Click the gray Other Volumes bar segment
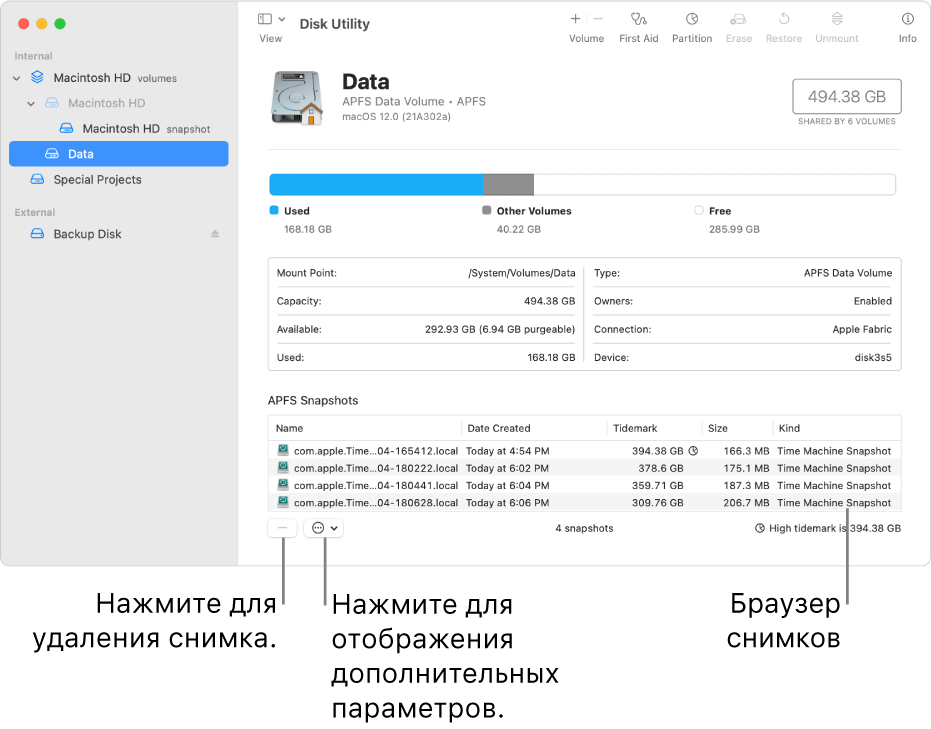 508,185
